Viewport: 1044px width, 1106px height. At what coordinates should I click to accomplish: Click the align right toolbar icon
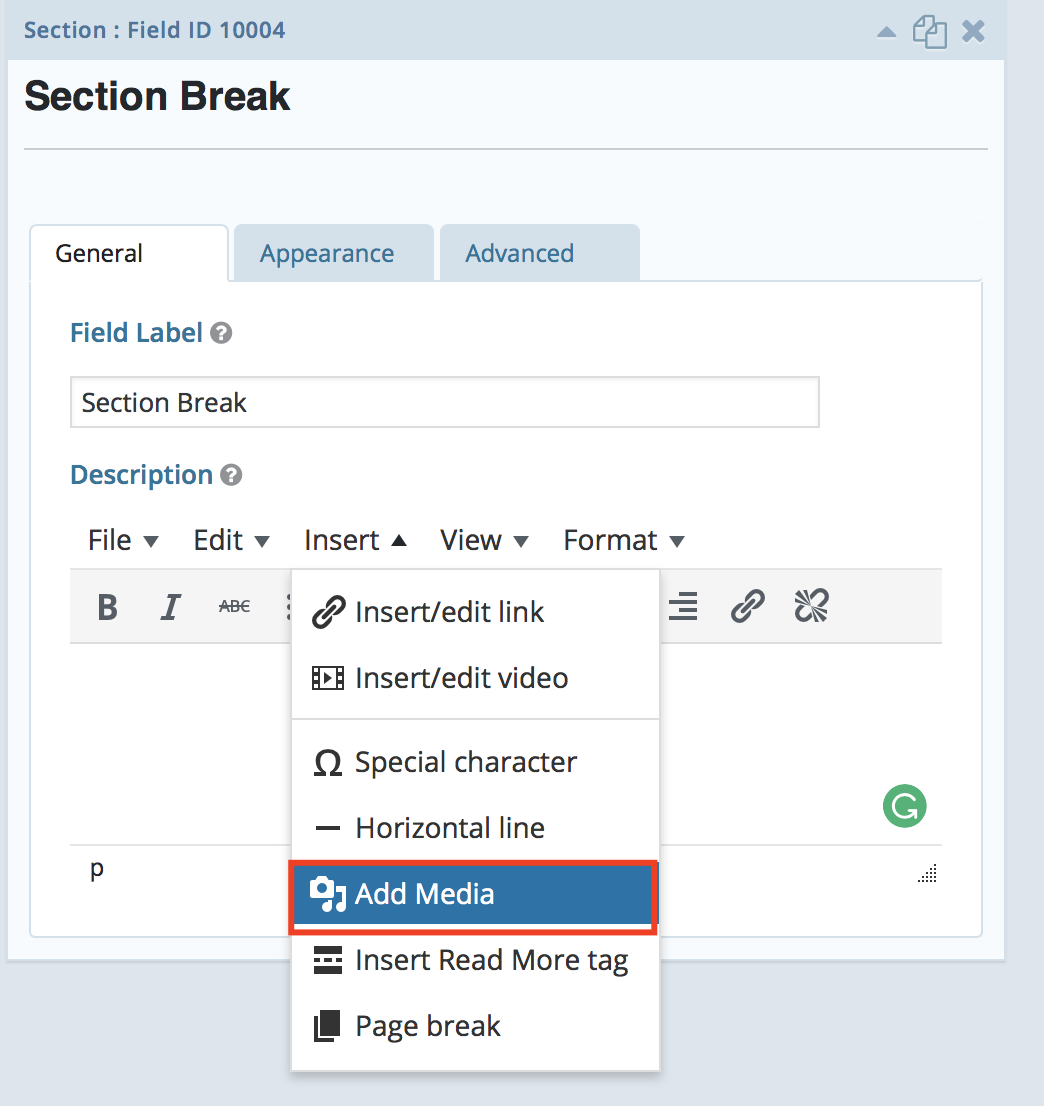tap(683, 606)
